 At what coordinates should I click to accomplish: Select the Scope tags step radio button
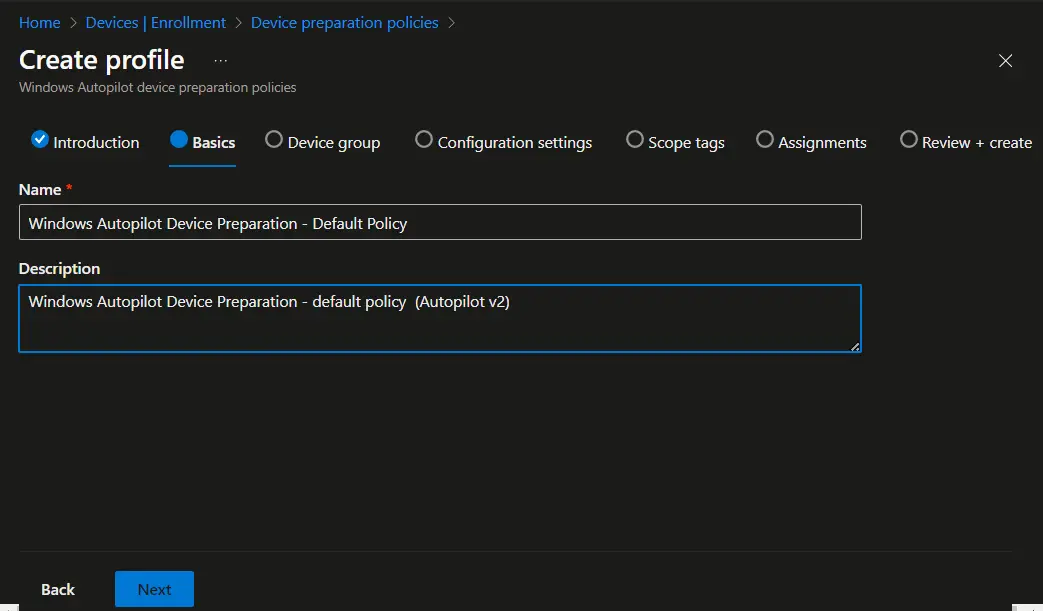(635, 140)
